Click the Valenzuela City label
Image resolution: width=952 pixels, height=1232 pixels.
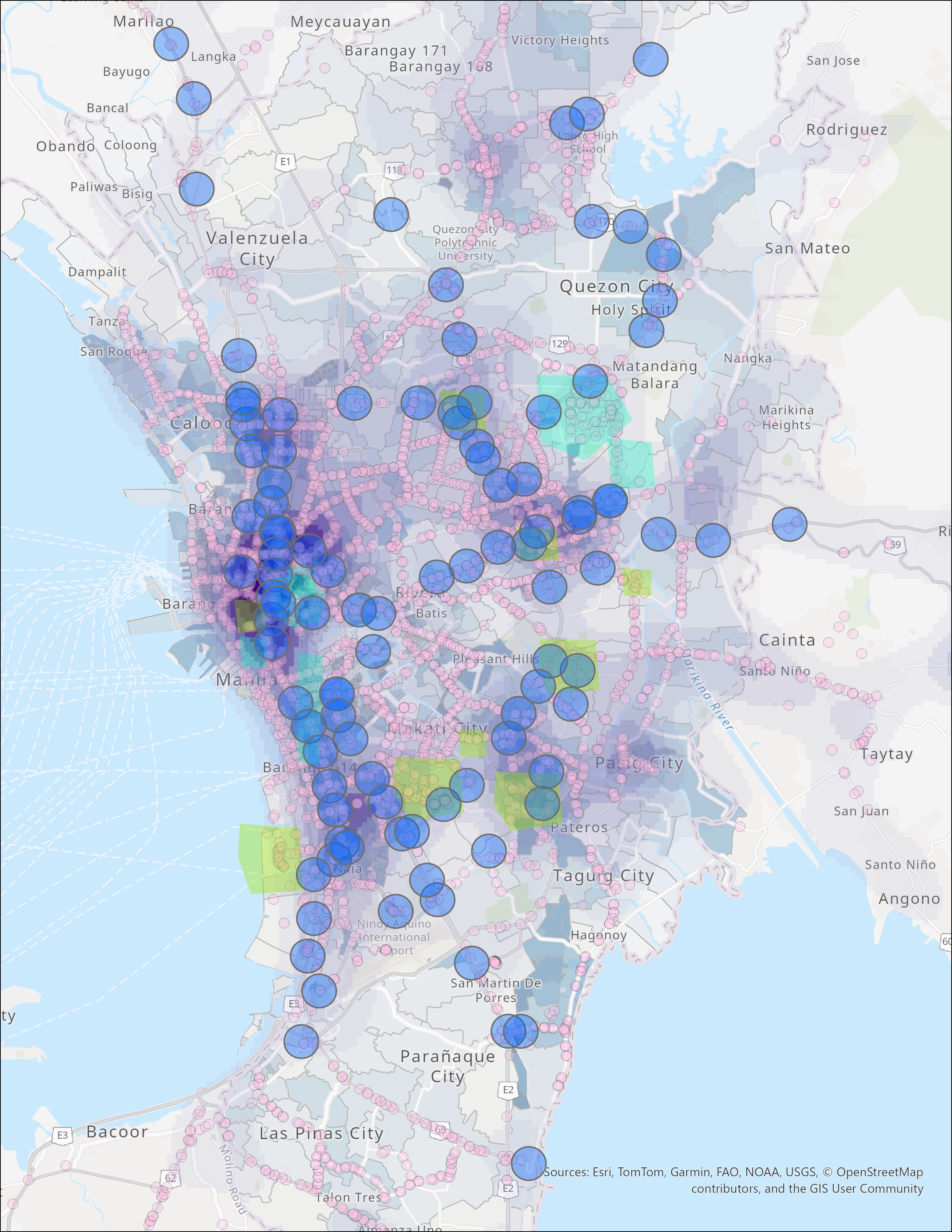point(257,248)
